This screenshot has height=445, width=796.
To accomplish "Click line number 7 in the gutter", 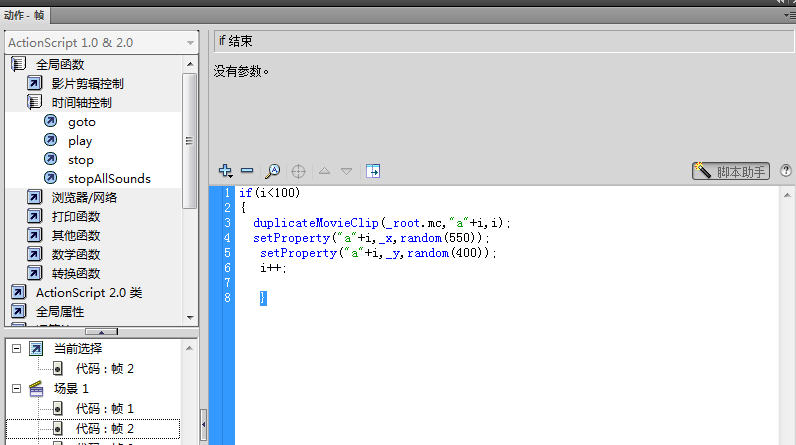I will (227, 283).
